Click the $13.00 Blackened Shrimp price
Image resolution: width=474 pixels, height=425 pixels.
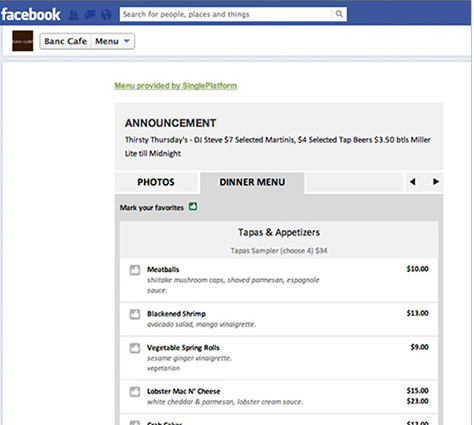[417, 313]
